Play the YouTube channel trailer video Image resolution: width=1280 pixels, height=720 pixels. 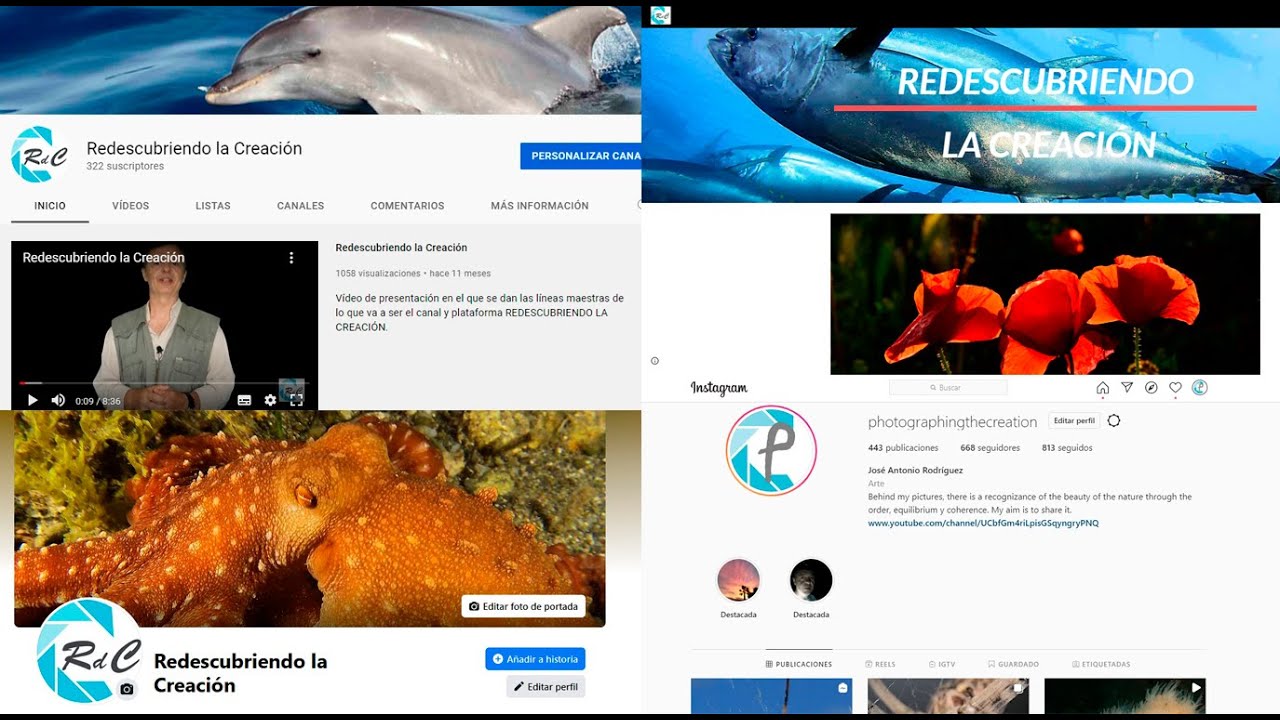pyautogui.click(x=32, y=400)
